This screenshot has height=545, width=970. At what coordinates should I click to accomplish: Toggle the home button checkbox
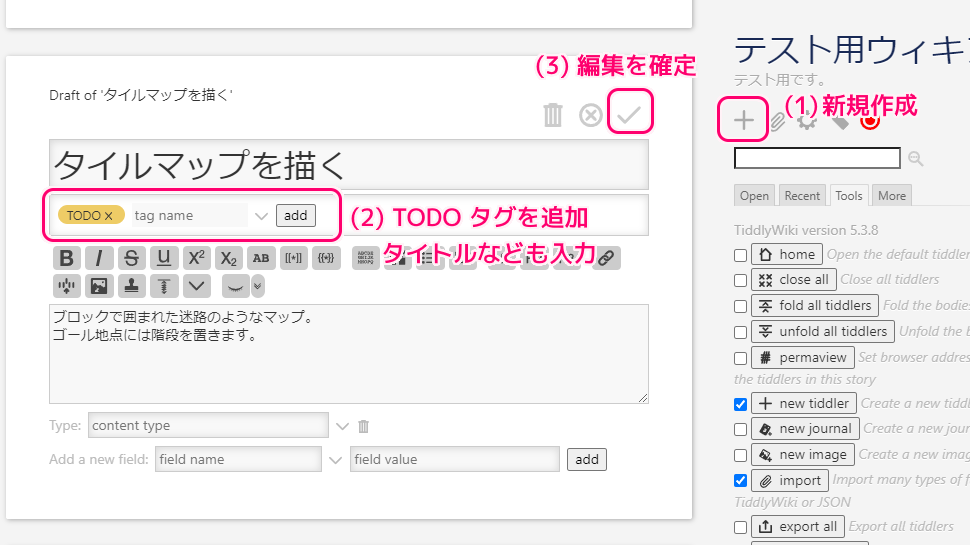(x=740, y=255)
